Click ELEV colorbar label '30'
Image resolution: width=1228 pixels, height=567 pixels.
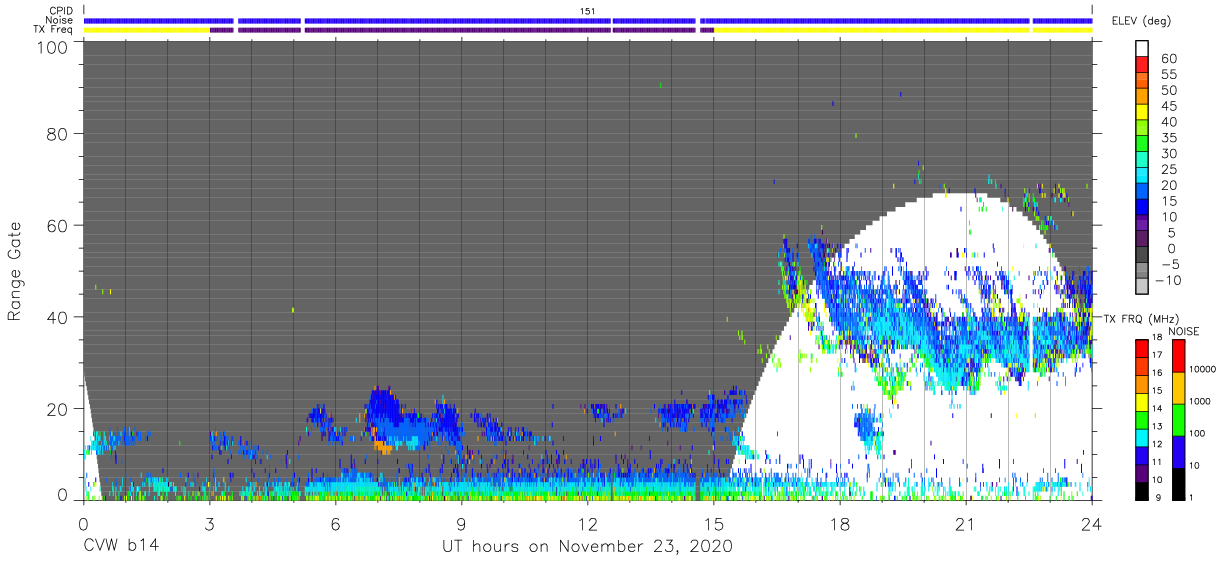[1168, 153]
